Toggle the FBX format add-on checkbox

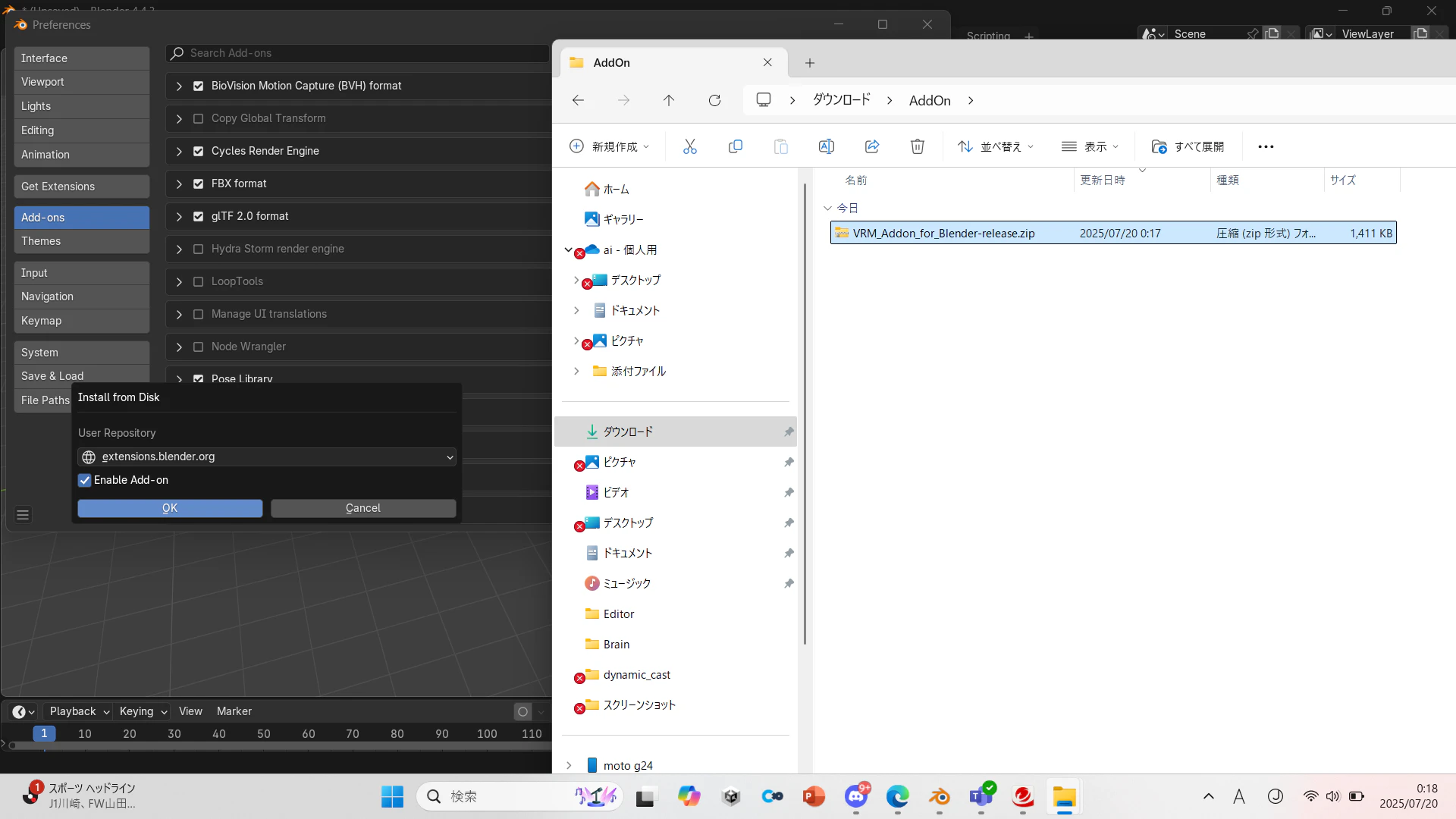(x=198, y=184)
